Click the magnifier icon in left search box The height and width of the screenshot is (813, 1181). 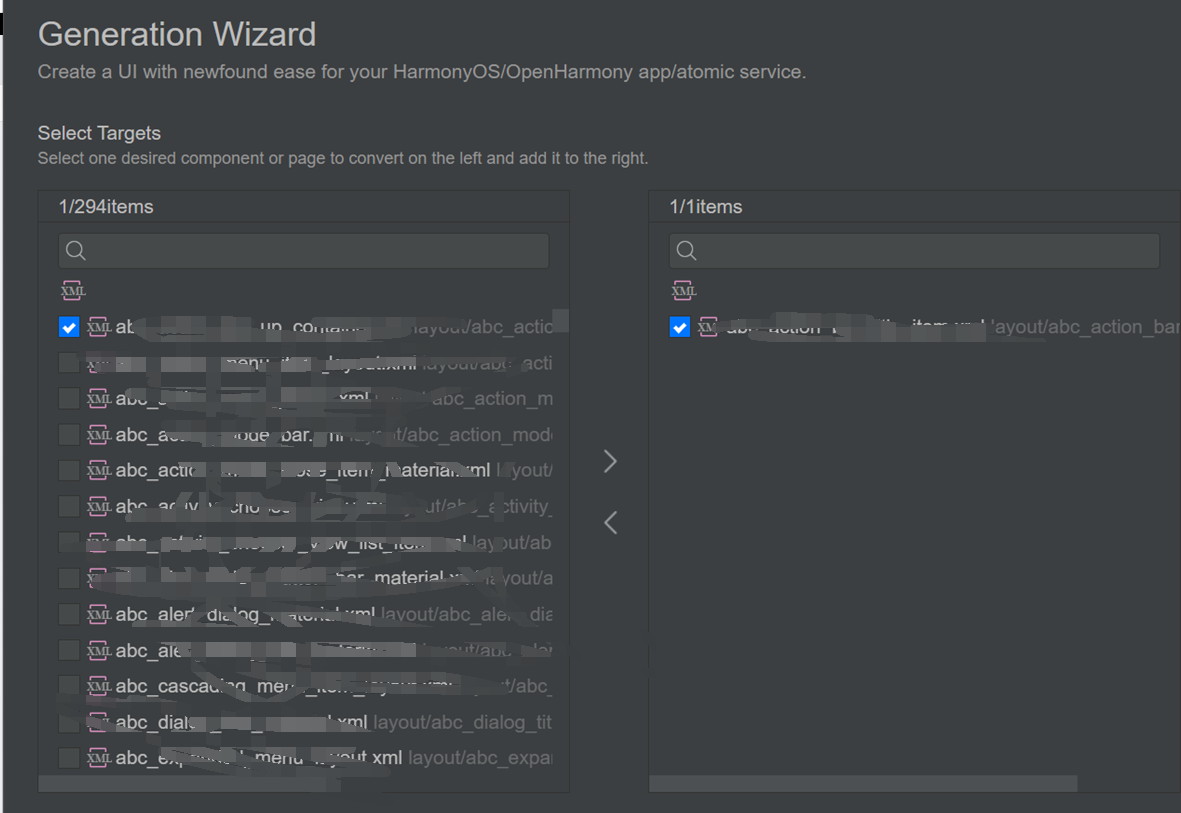coord(76,251)
